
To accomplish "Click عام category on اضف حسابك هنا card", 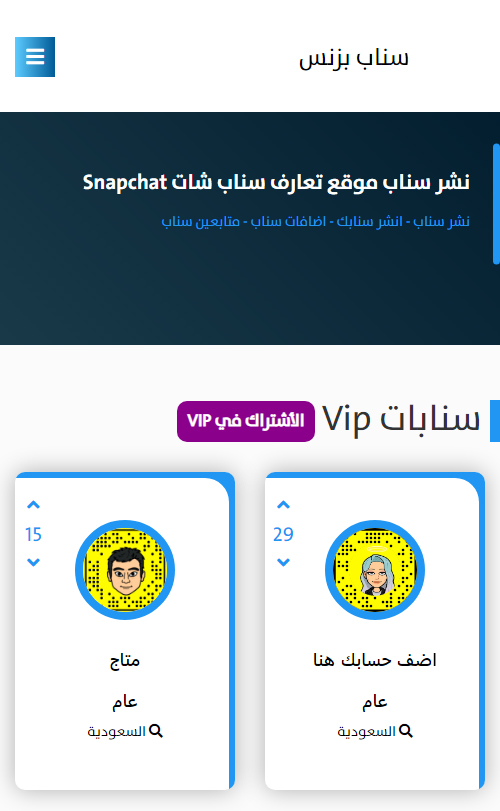I will pyautogui.click(x=375, y=702).
